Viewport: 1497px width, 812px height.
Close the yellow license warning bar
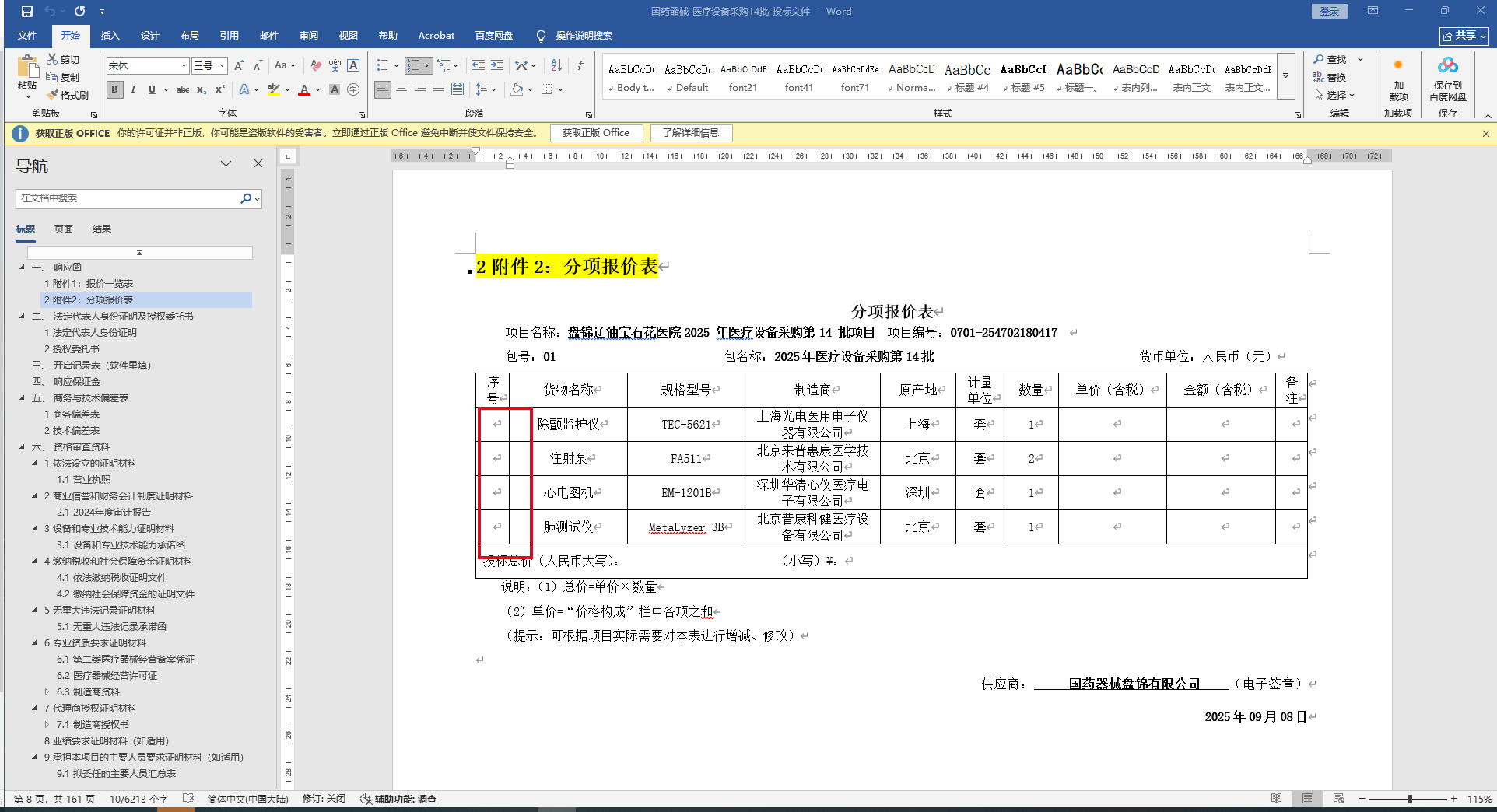point(1485,133)
